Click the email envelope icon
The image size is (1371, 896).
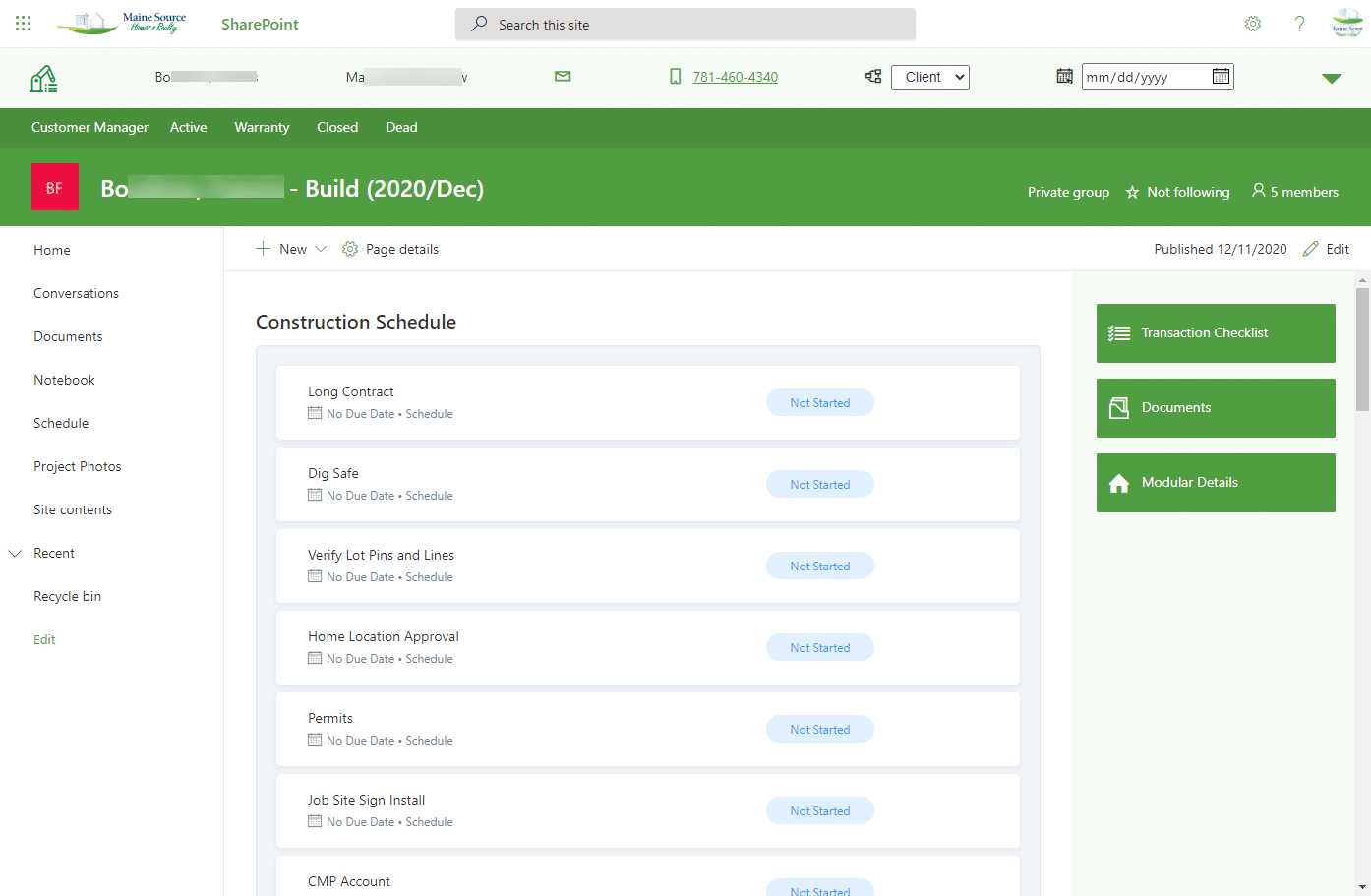[563, 76]
